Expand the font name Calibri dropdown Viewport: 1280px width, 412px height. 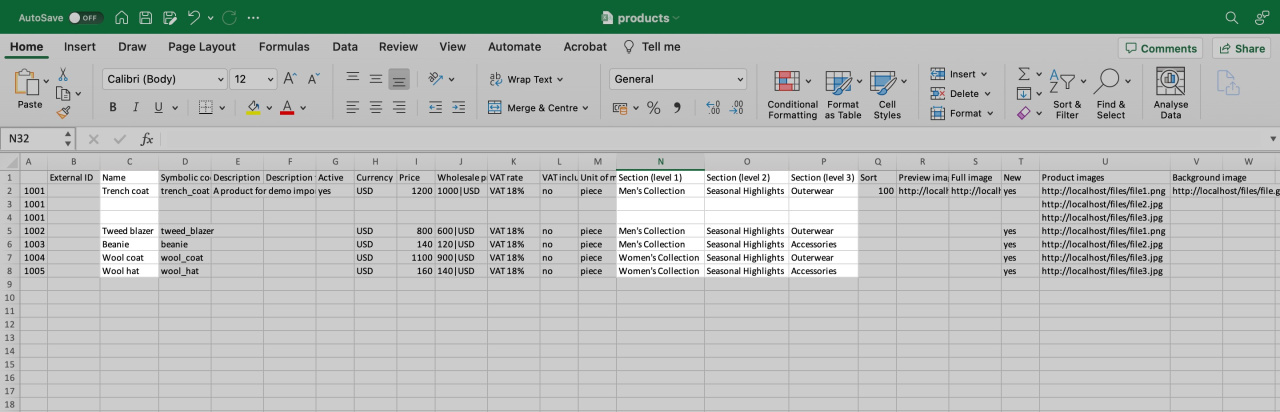point(221,79)
